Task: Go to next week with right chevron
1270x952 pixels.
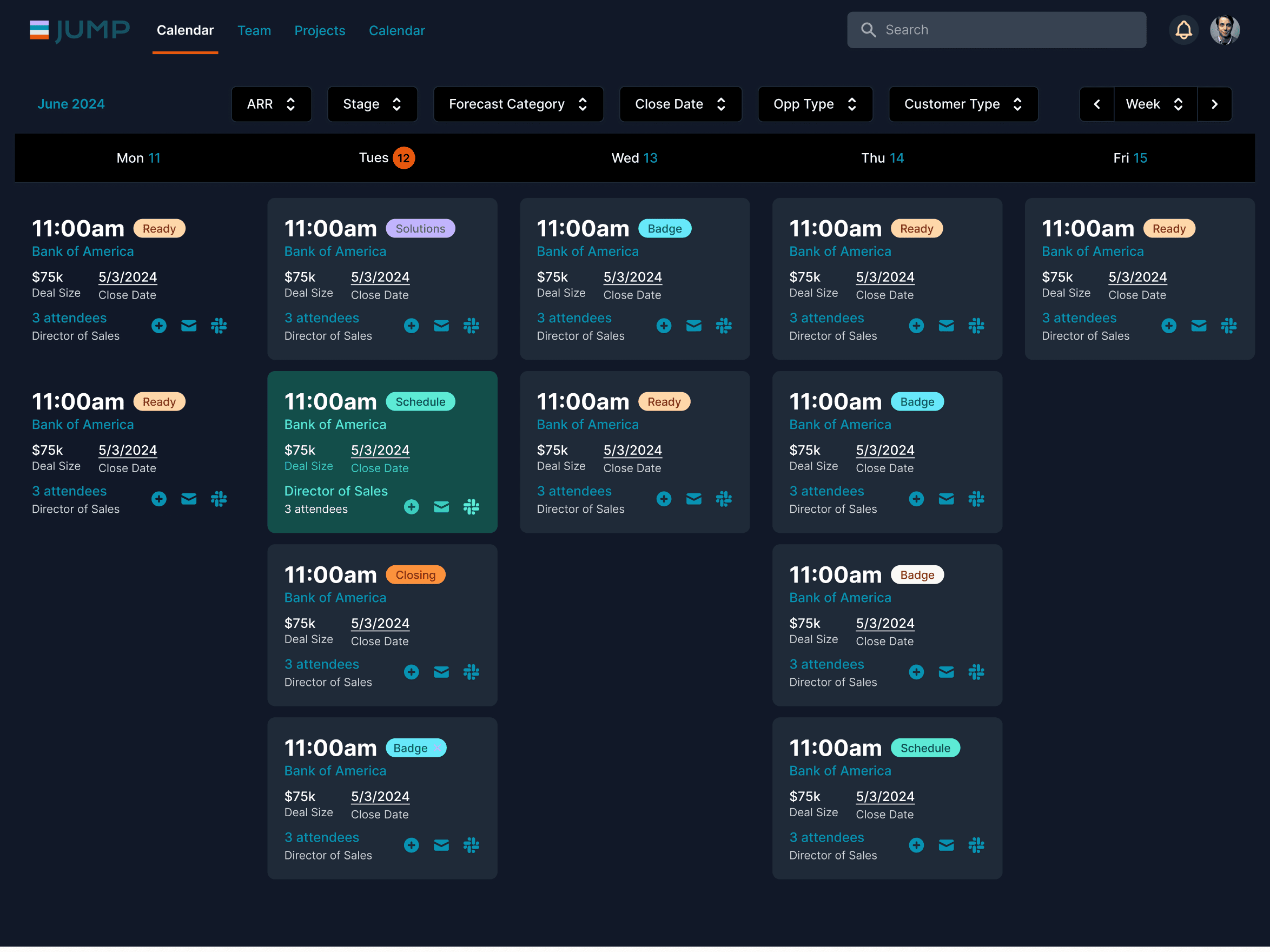Action: pos(1214,104)
